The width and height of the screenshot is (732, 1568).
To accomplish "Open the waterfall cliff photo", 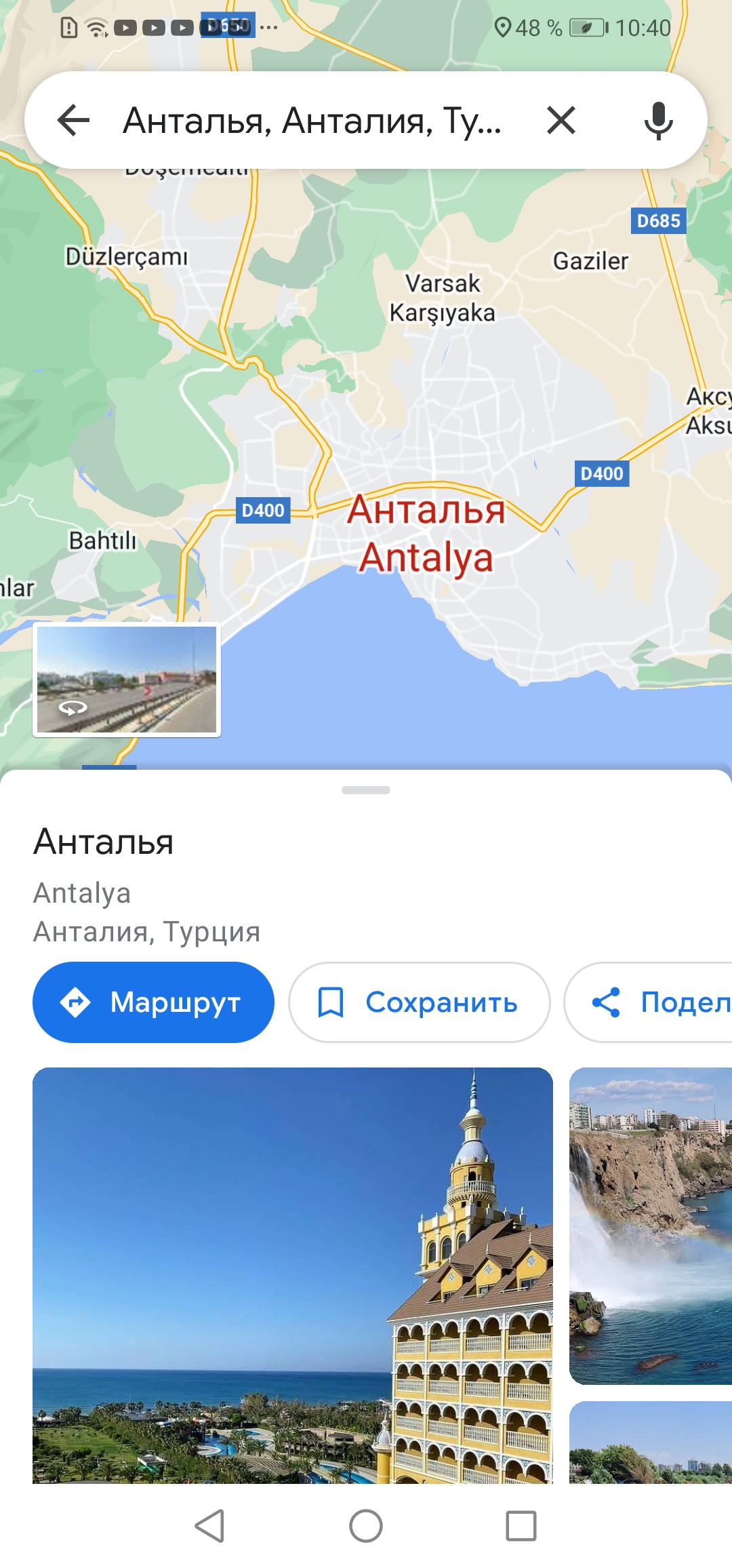I will (x=651, y=1226).
